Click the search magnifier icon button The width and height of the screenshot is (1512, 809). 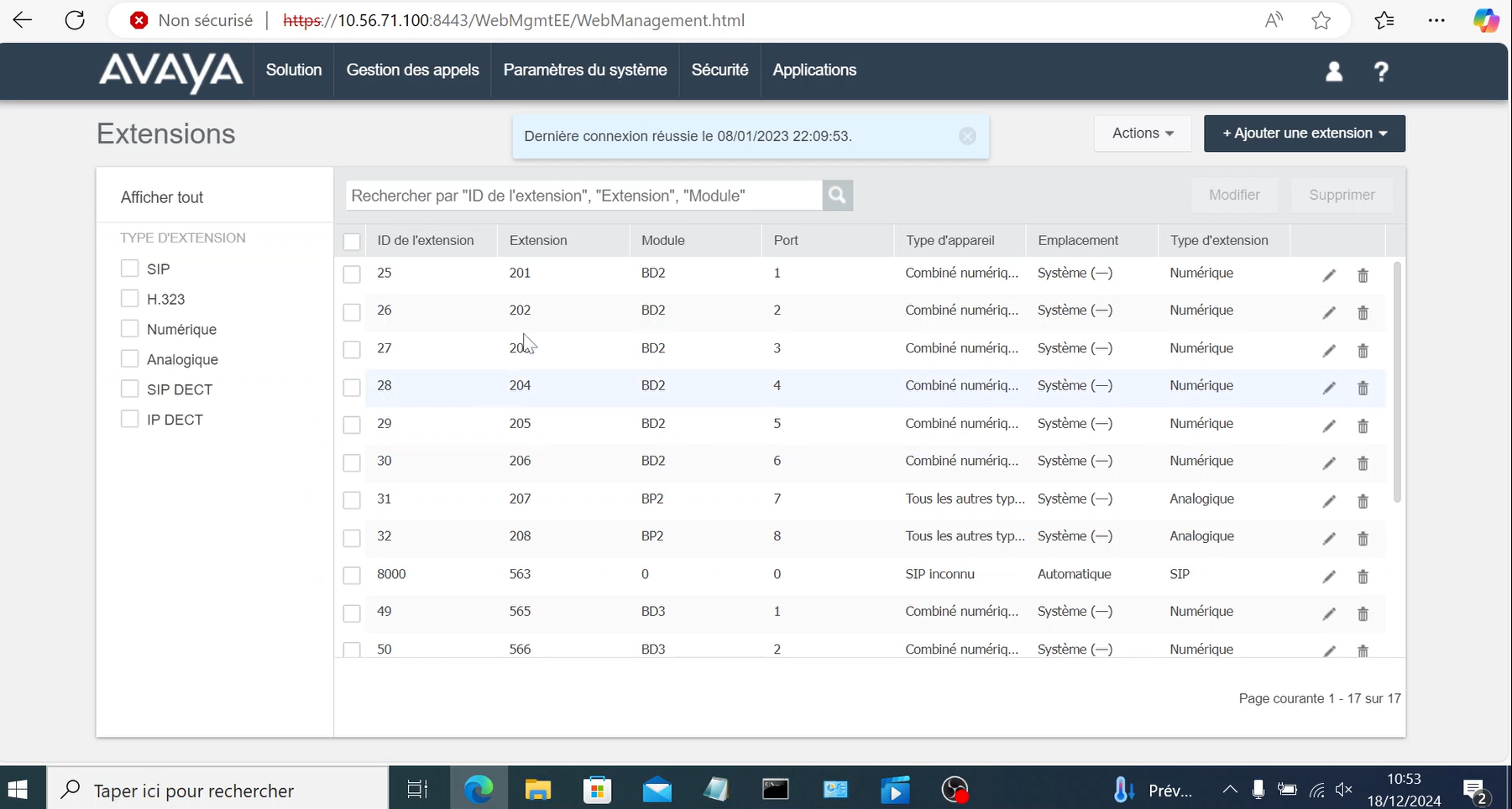pyautogui.click(x=837, y=196)
